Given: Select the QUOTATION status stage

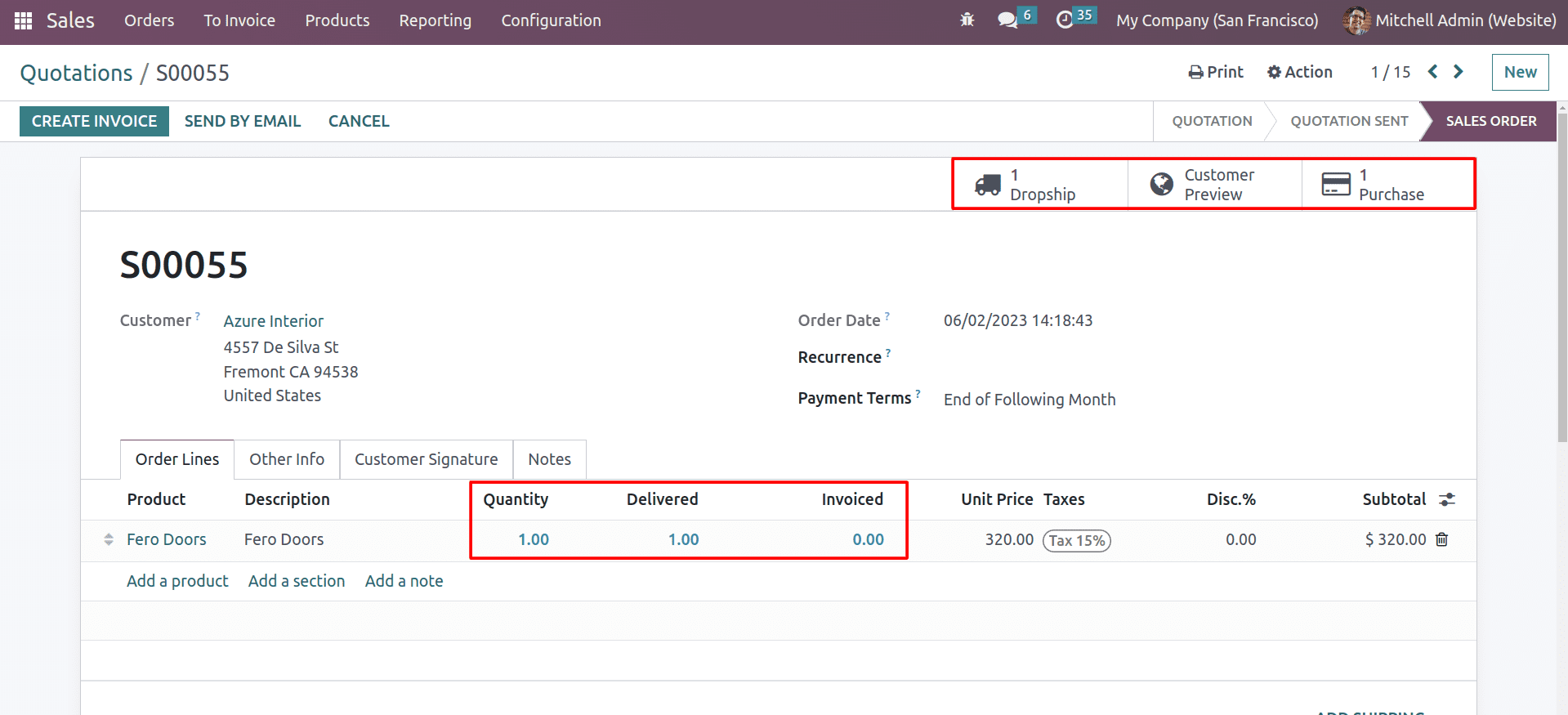Looking at the screenshot, I should (x=1212, y=121).
